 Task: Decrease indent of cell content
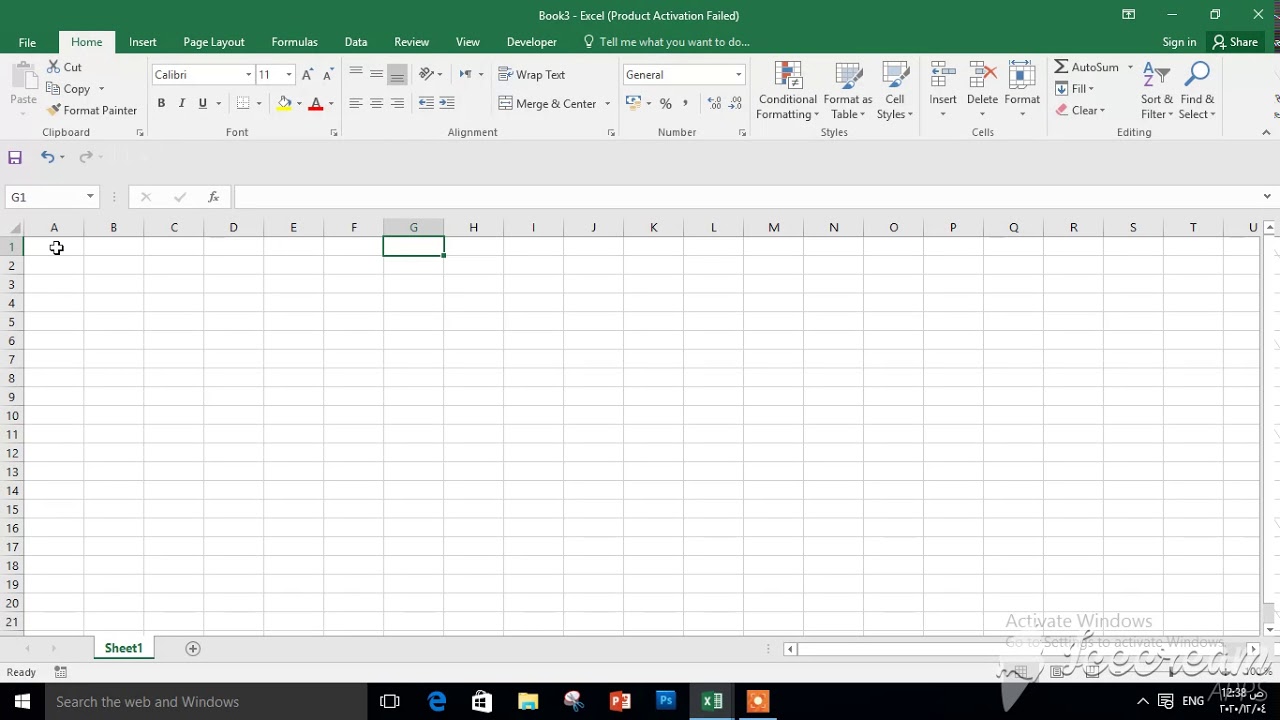click(x=426, y=103)
